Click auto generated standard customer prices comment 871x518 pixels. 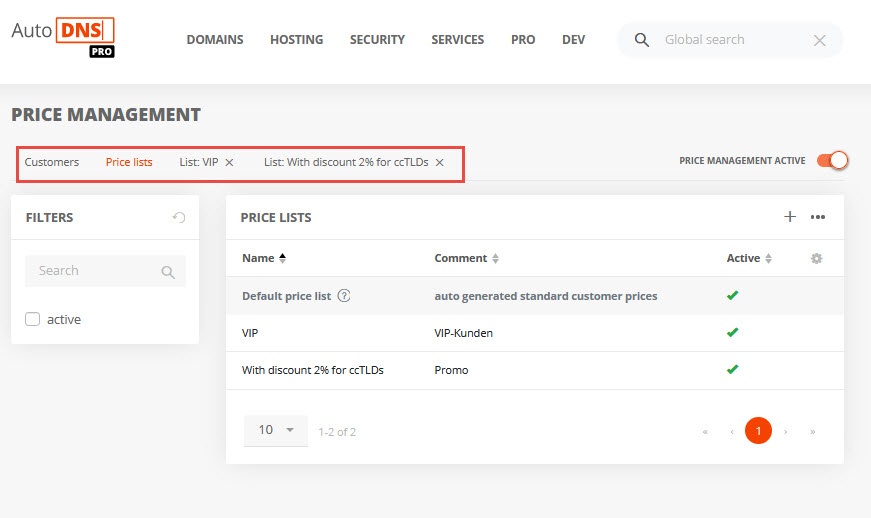tap(545, 296)
